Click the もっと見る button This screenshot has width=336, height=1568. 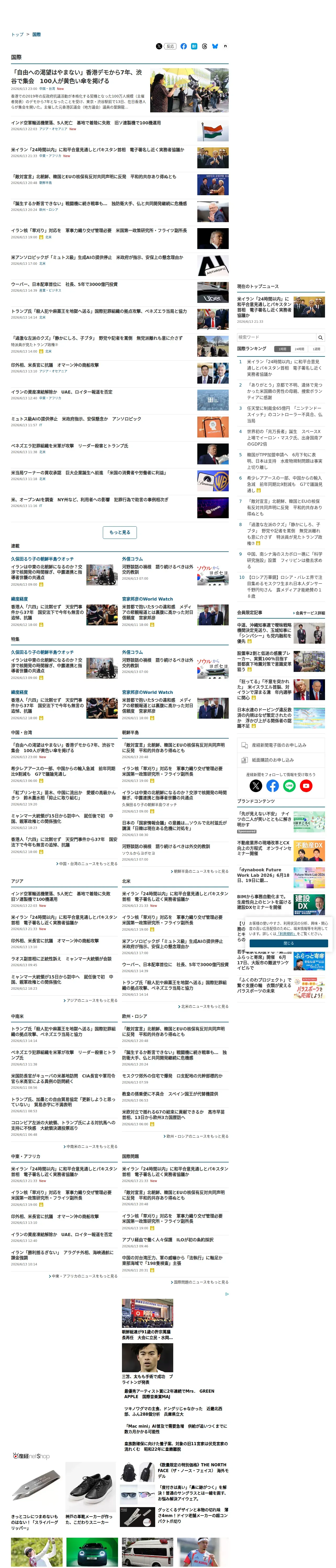pos(120,533)
